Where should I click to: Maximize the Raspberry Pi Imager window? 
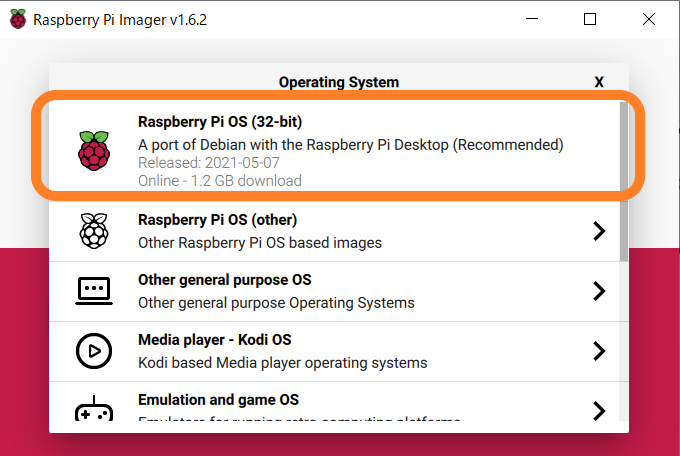(590, 19)
